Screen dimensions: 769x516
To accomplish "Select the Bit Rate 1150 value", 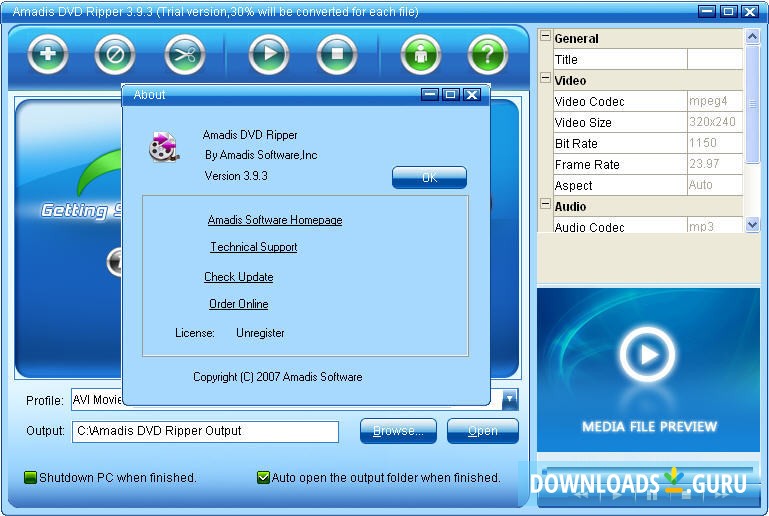I will pyautogui.click(x=715, y=143).
